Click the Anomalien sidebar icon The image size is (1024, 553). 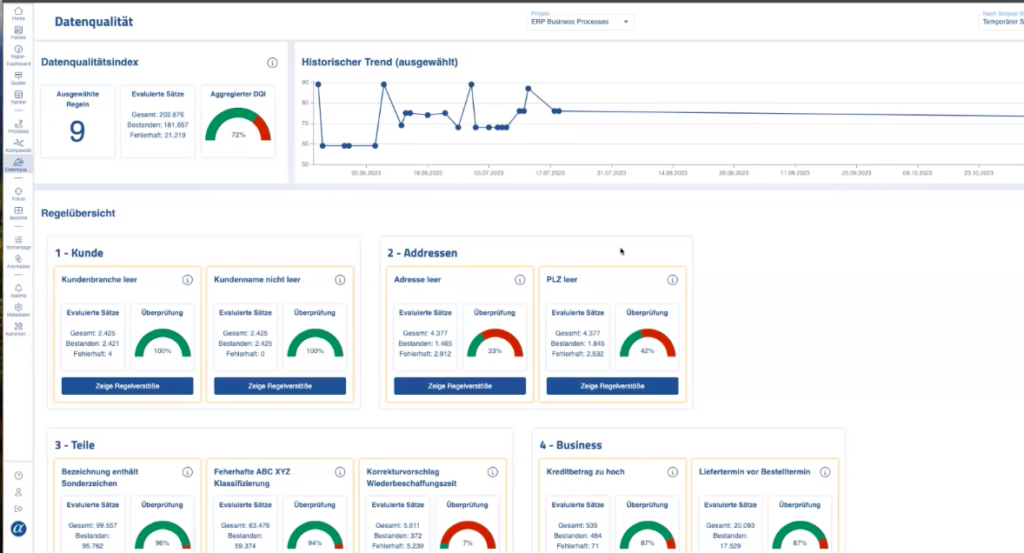18,260
